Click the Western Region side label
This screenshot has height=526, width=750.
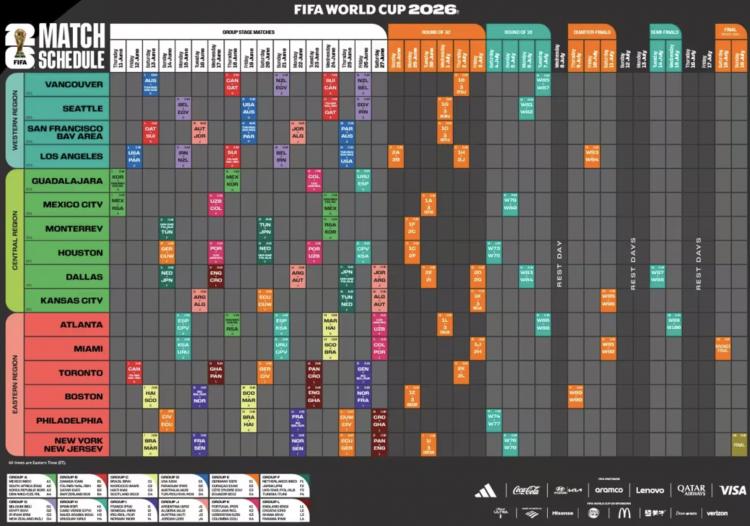14,119
